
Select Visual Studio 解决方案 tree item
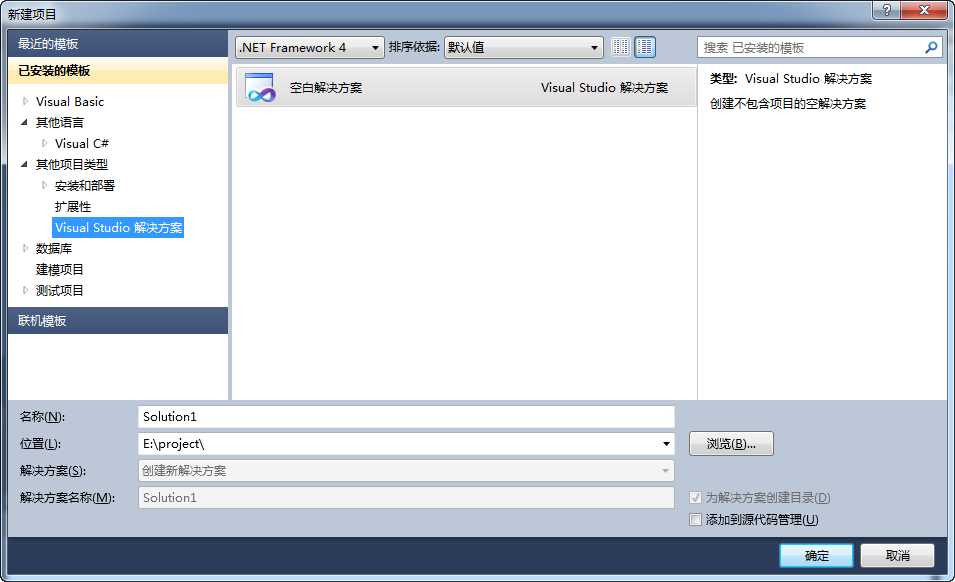118,228
